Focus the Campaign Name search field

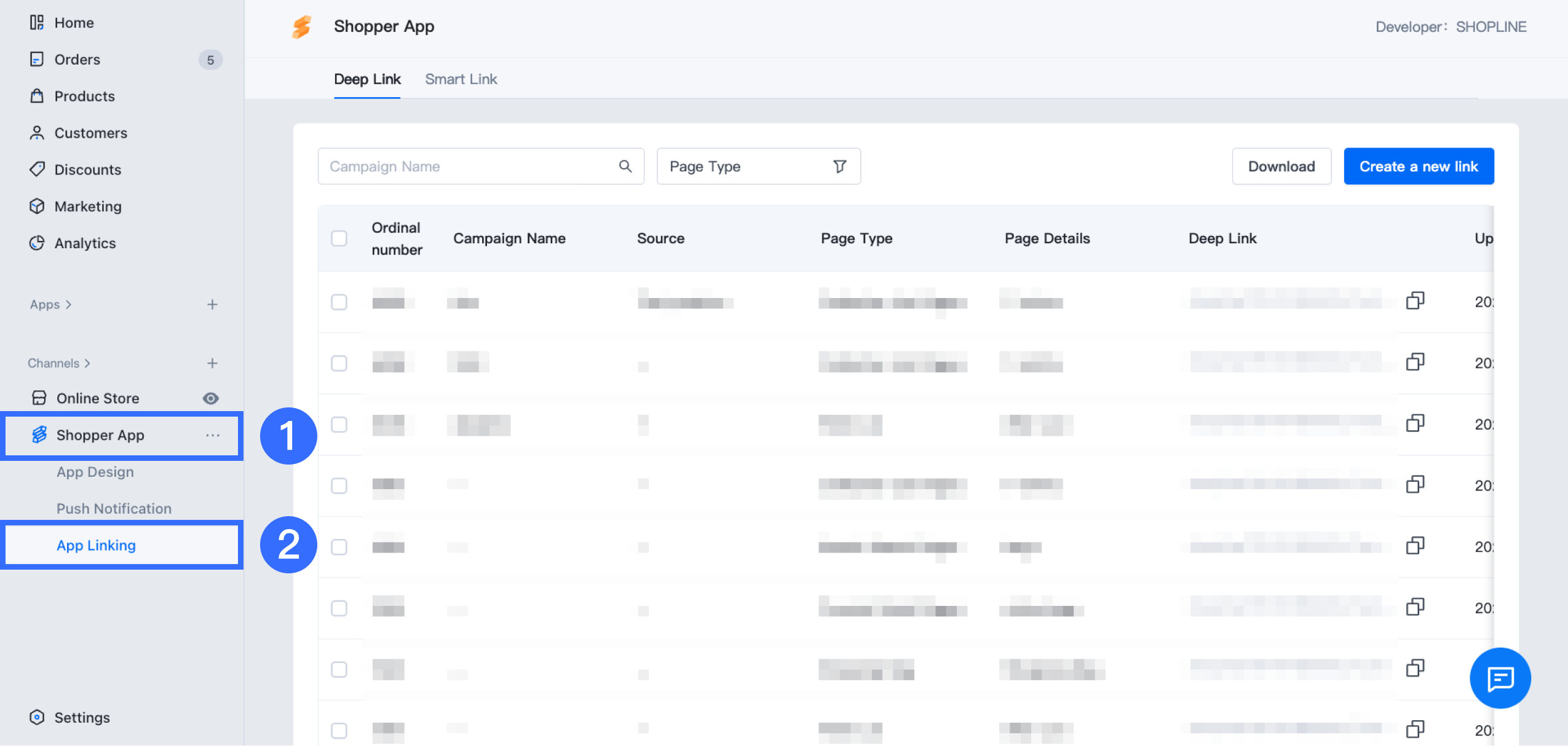tap(467, 167)
